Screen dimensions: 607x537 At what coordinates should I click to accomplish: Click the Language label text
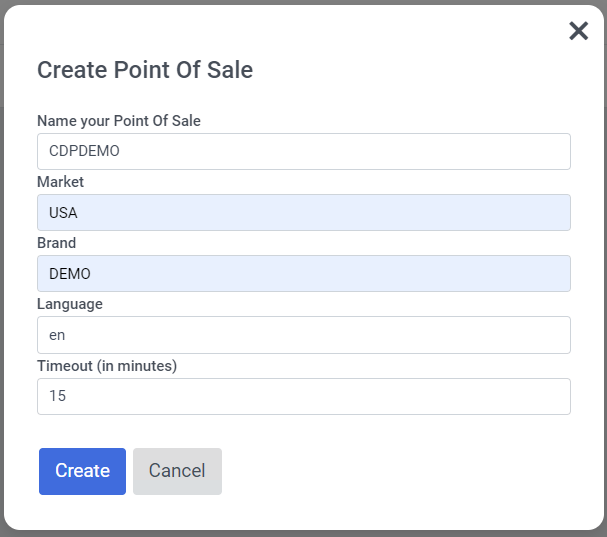(70, 304)
